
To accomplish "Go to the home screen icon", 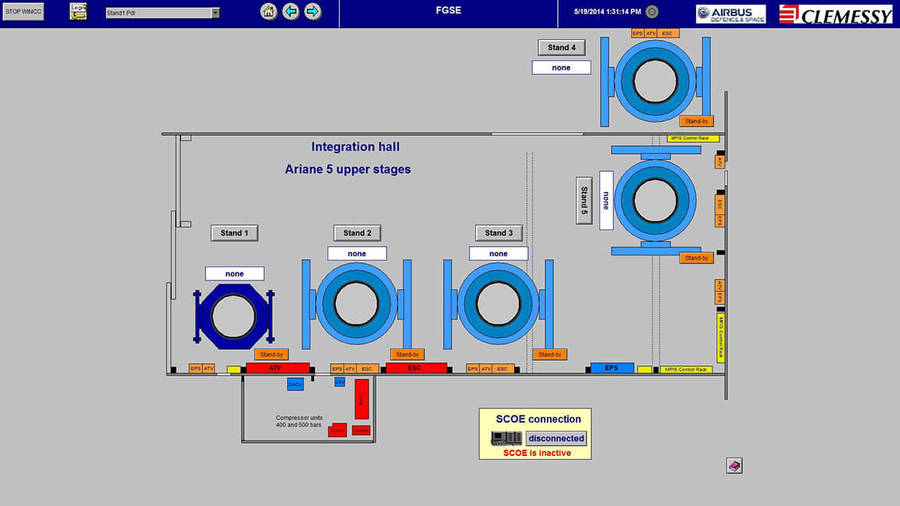I will tap(268, 11).
